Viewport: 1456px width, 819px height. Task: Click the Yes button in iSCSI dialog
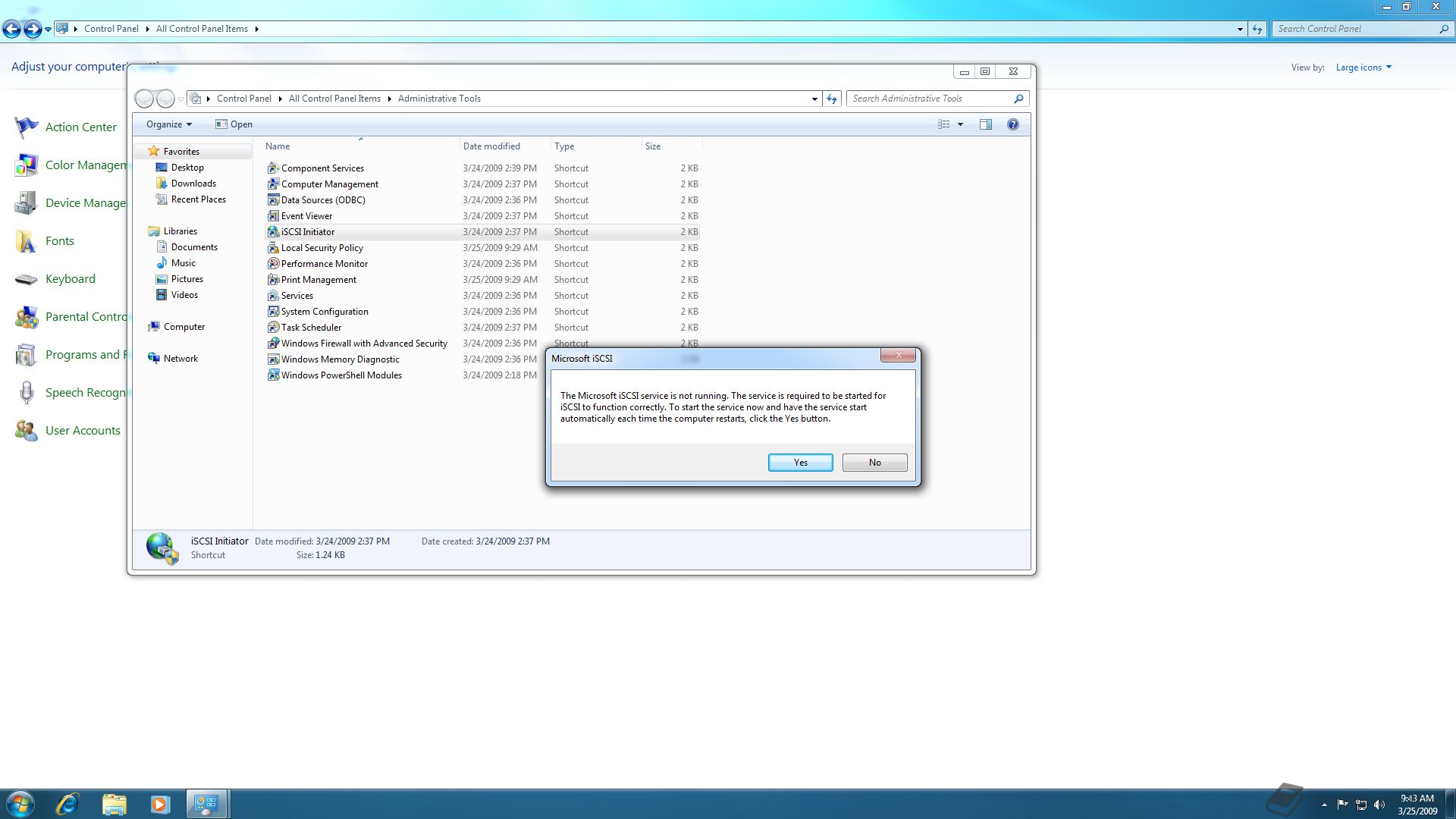(800, 463)
